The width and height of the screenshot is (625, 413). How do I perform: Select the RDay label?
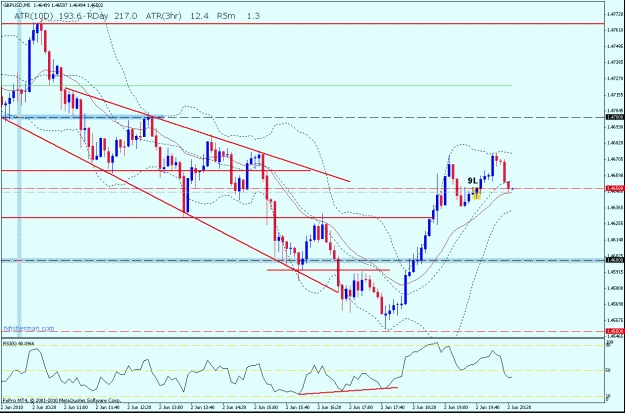point(98,16)
